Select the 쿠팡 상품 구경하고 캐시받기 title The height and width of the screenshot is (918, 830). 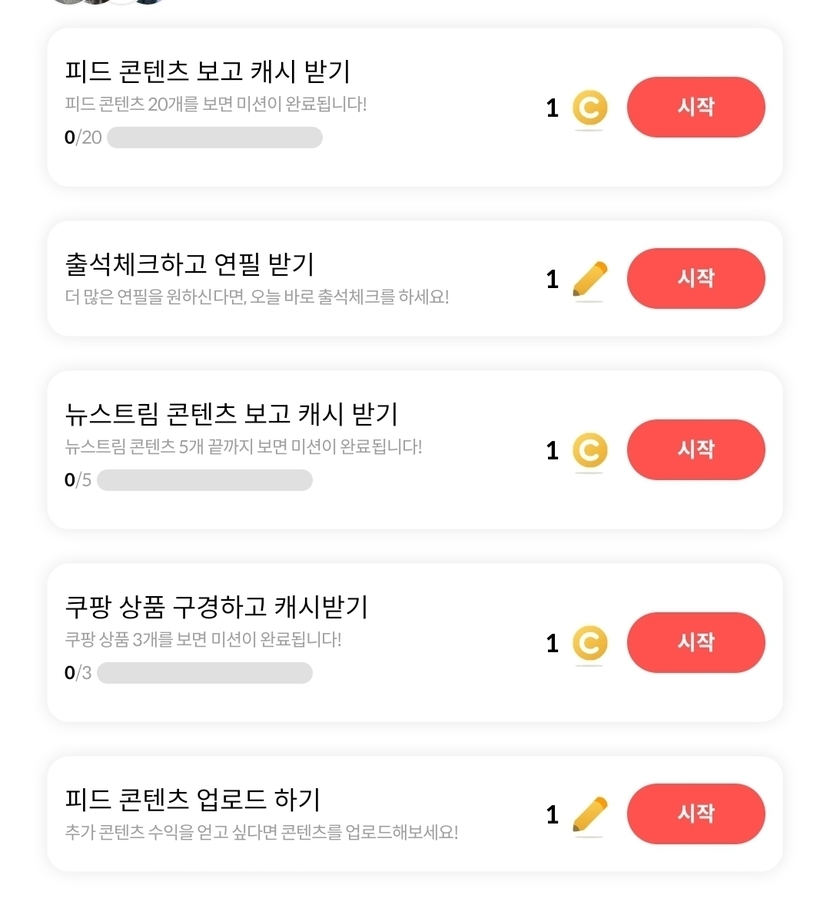(216, 606)
